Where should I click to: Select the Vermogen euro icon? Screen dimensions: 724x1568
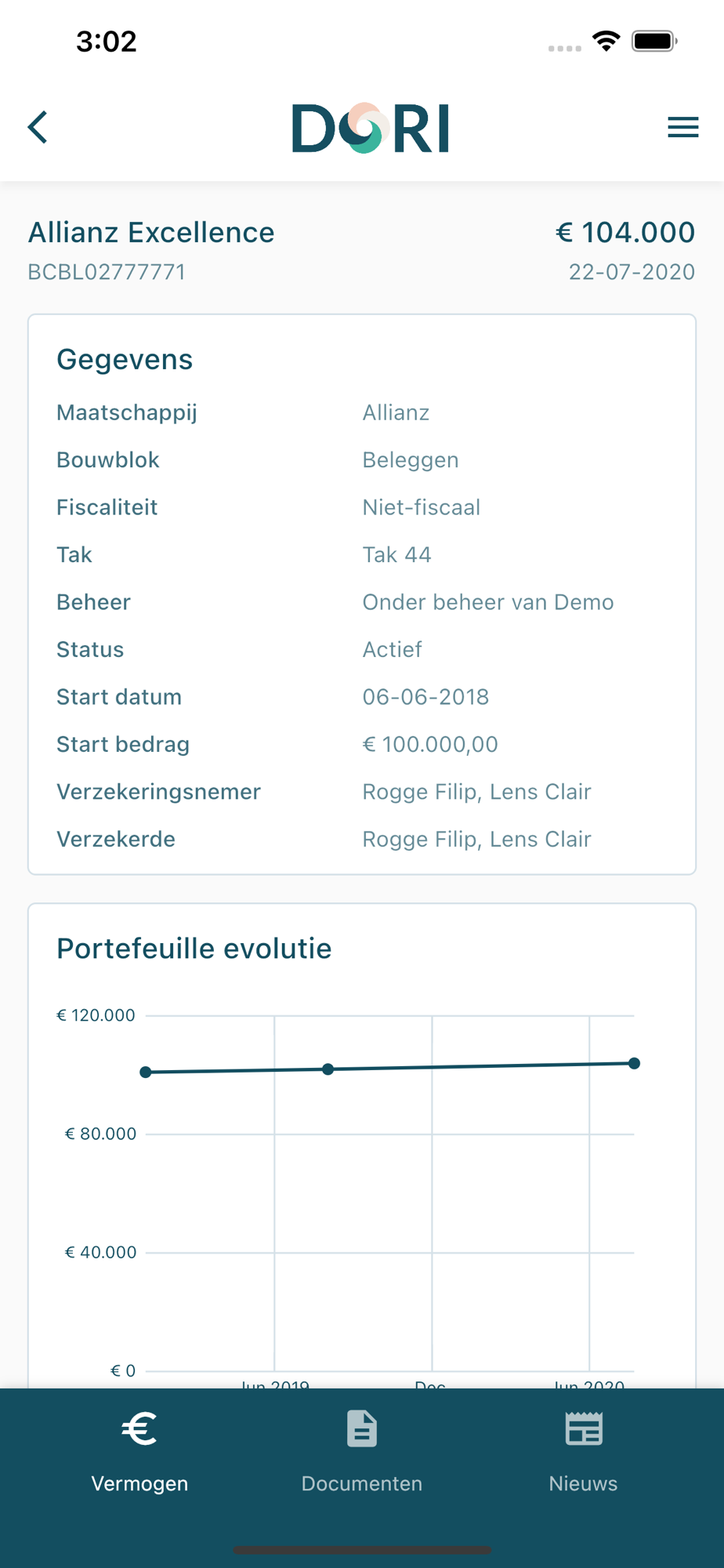[x=139, y=1428]
